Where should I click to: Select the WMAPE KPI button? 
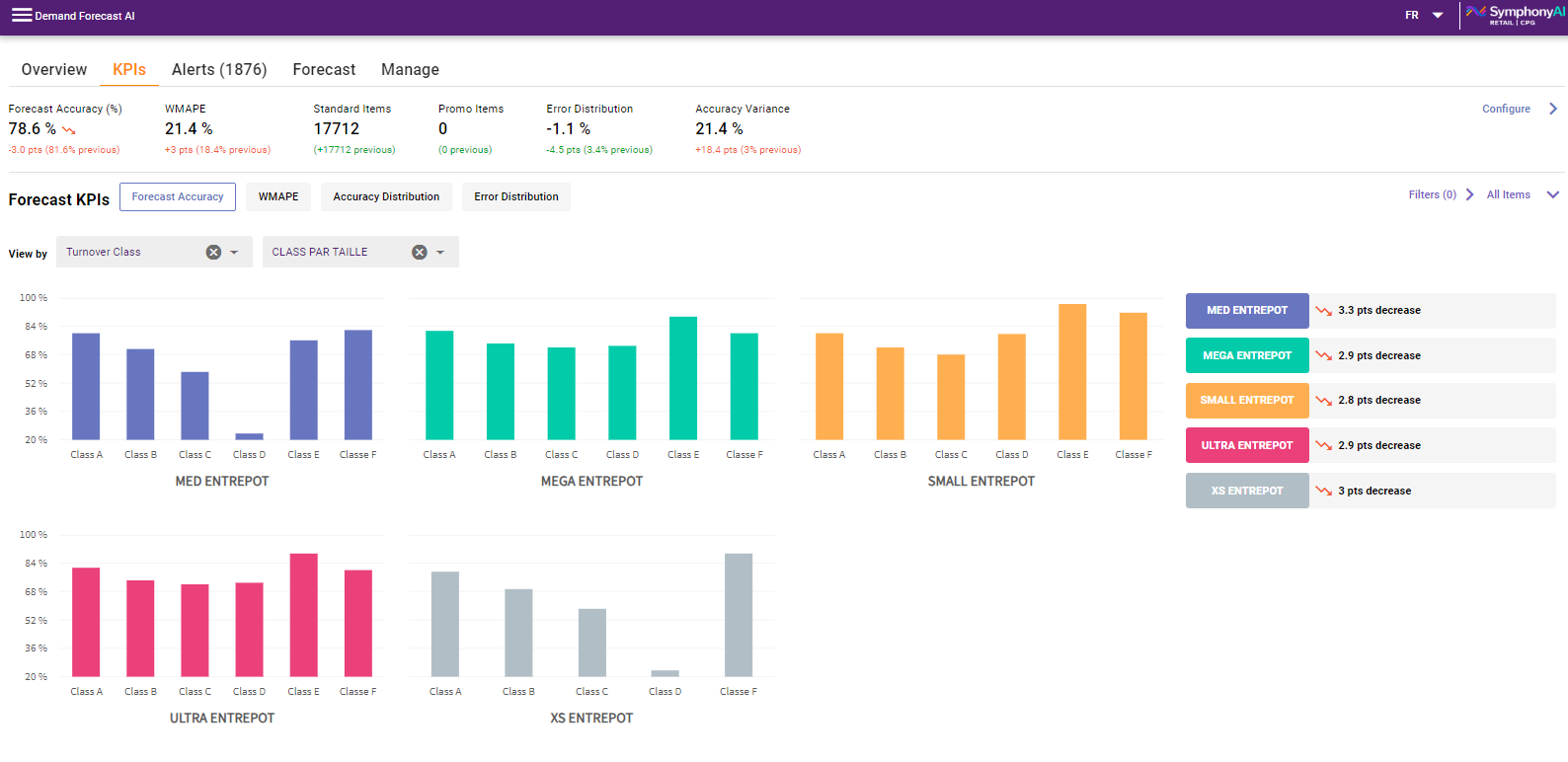tap(278, 196)
